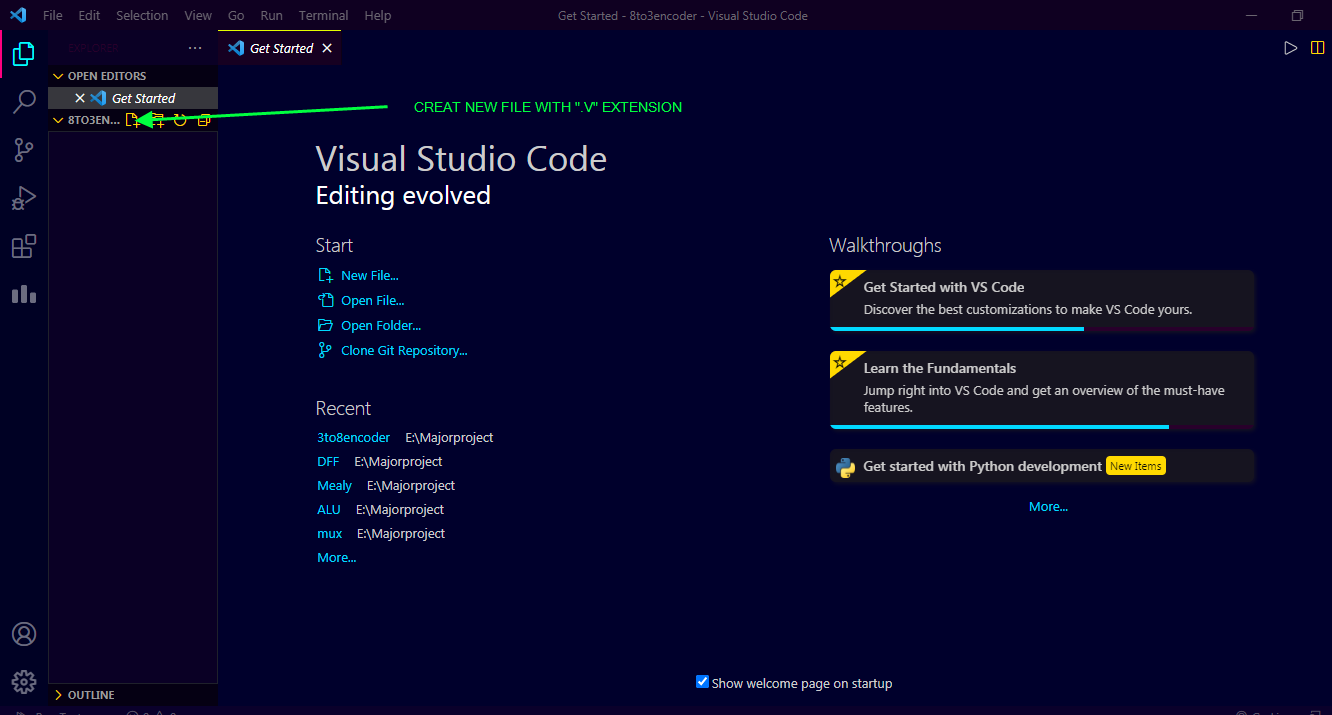The height and width of the screenshot is (715, 1332).
Task: Open the Run and Debug view
Action: 24,198
